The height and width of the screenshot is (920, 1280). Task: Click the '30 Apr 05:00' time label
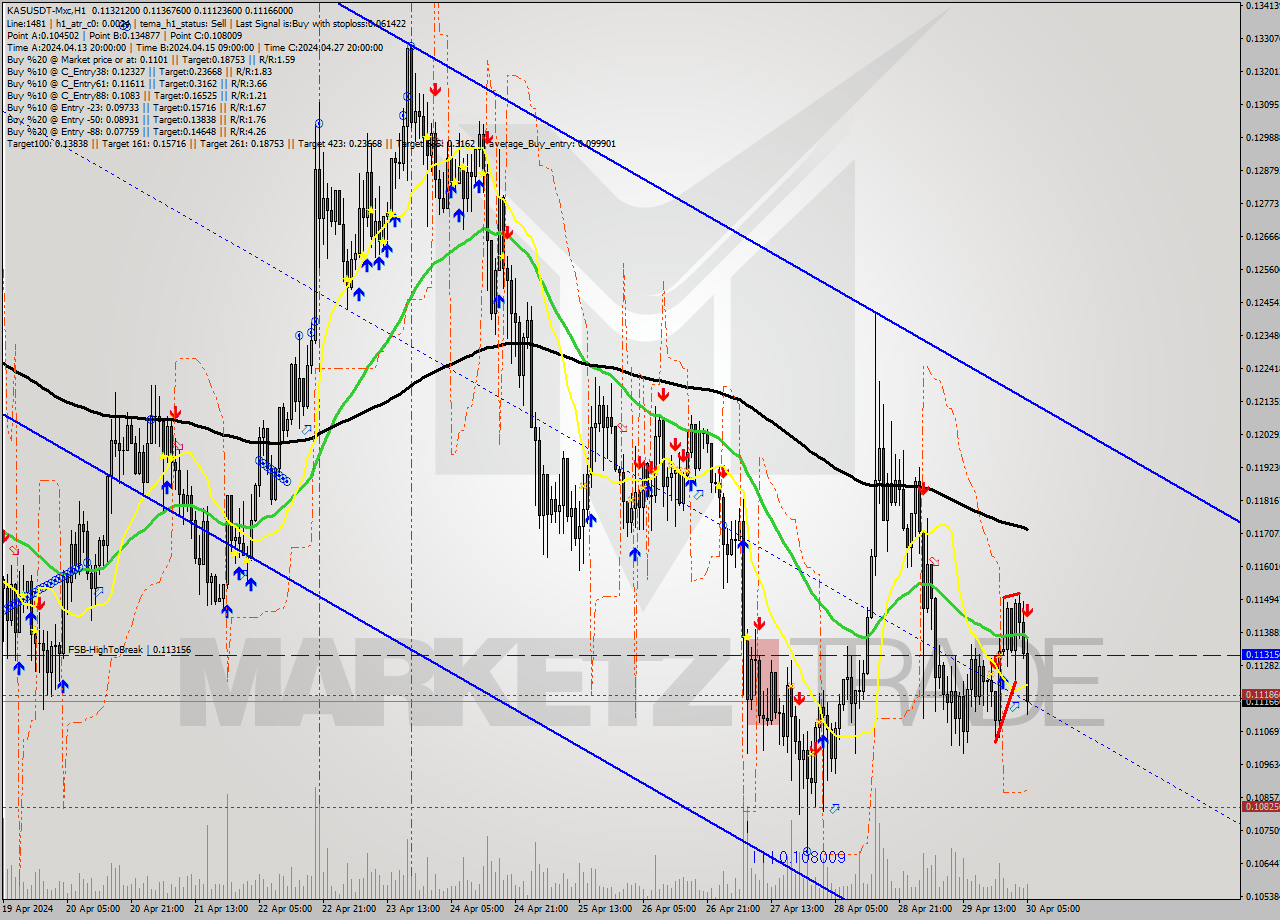coord(1054,909)
